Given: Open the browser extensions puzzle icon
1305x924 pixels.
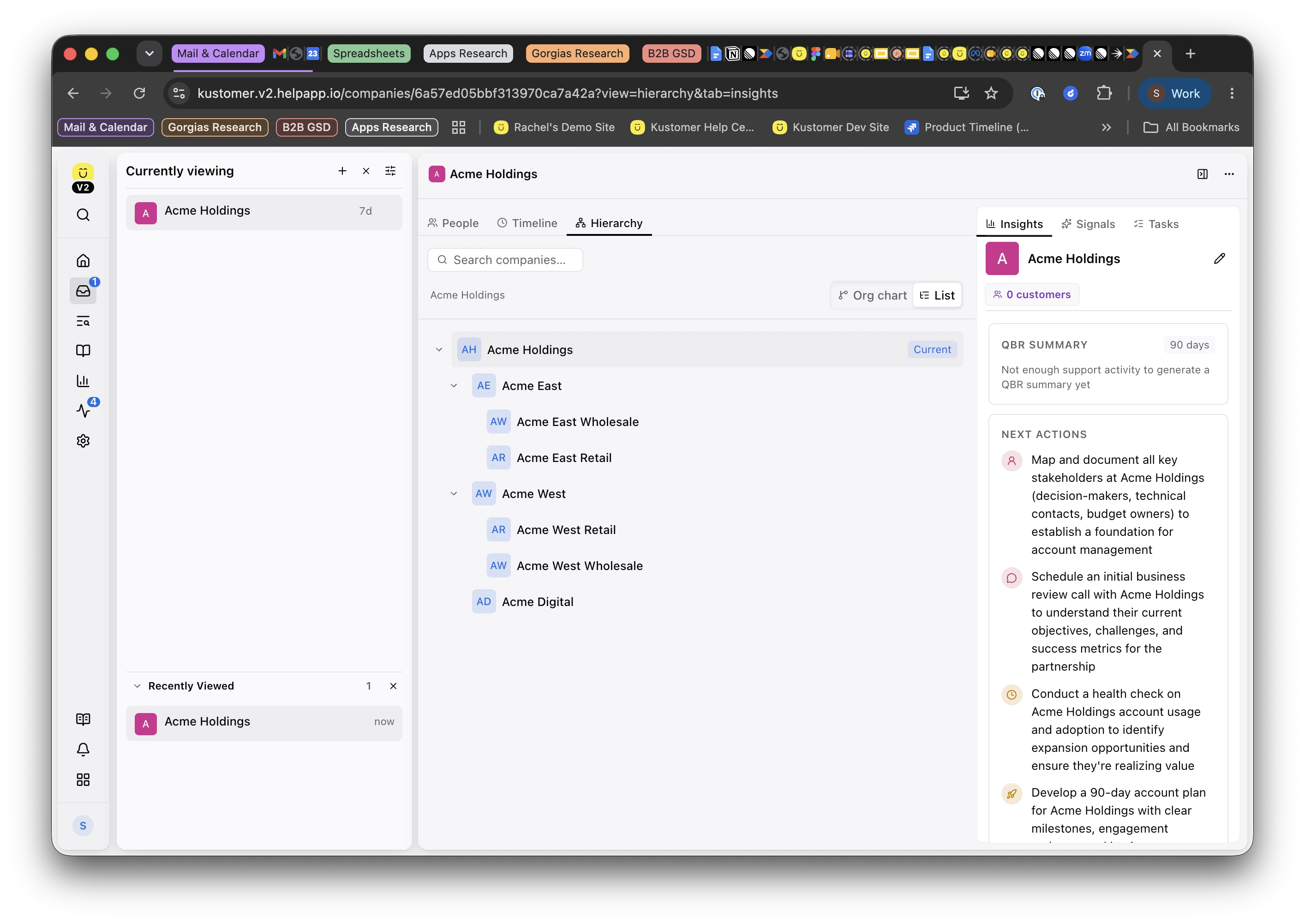Looking at the screenshot, I should pos(1104,93).
